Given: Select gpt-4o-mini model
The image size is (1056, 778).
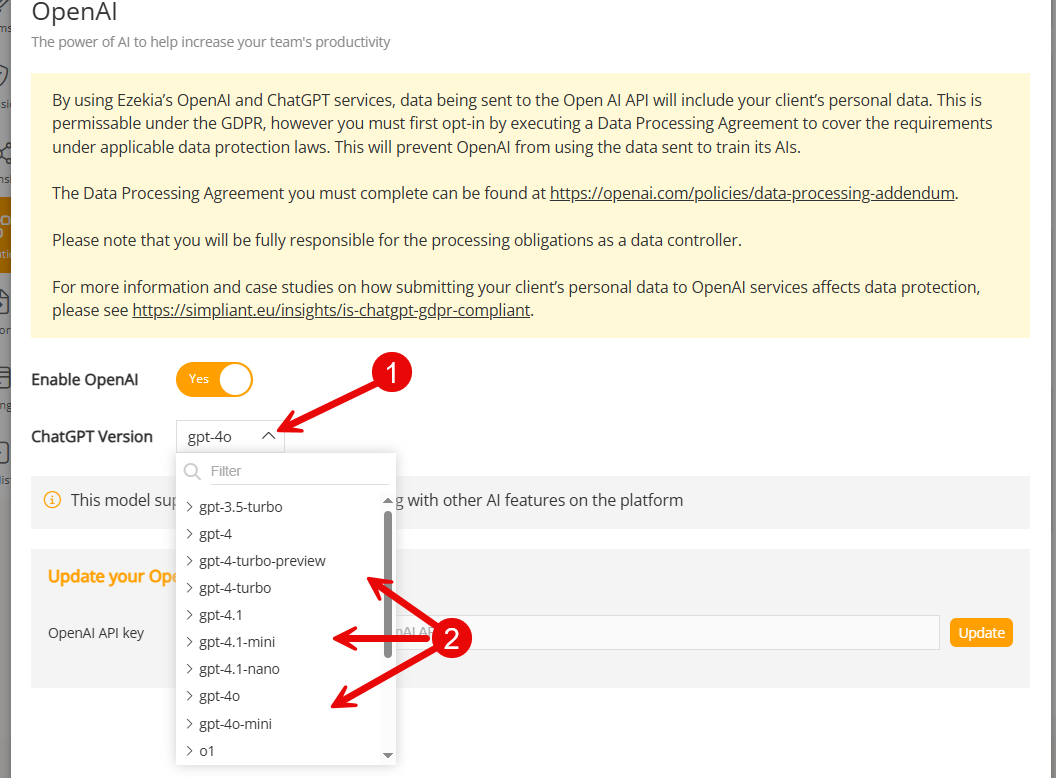Looking at the screenshot, I should point(235,724).
